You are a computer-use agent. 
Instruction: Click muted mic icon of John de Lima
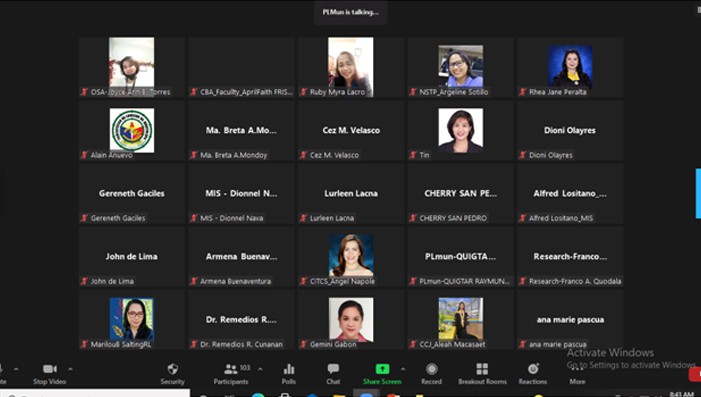point(84,281)
